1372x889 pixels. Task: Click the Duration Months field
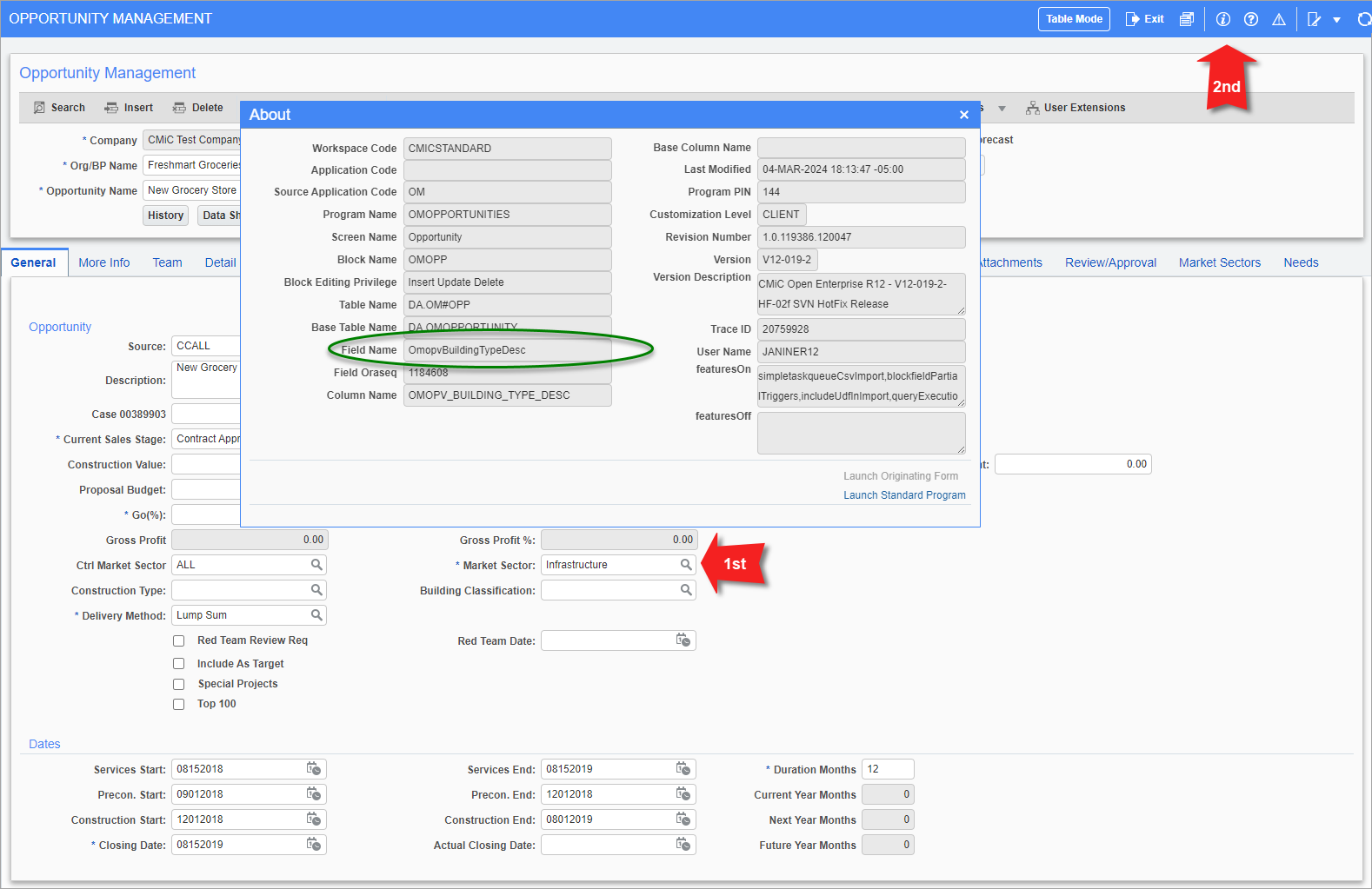click(888, 769)
